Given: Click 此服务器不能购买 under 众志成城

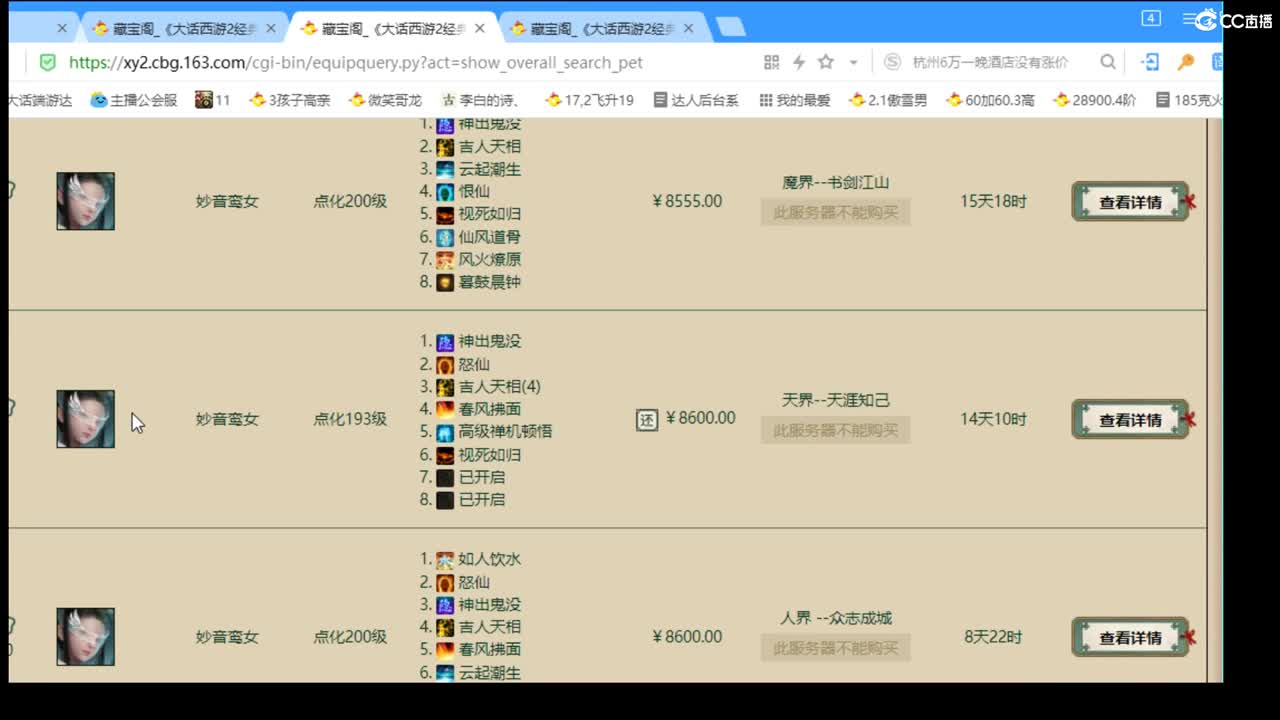Looking at the screenshot, I should coord(835,648).
